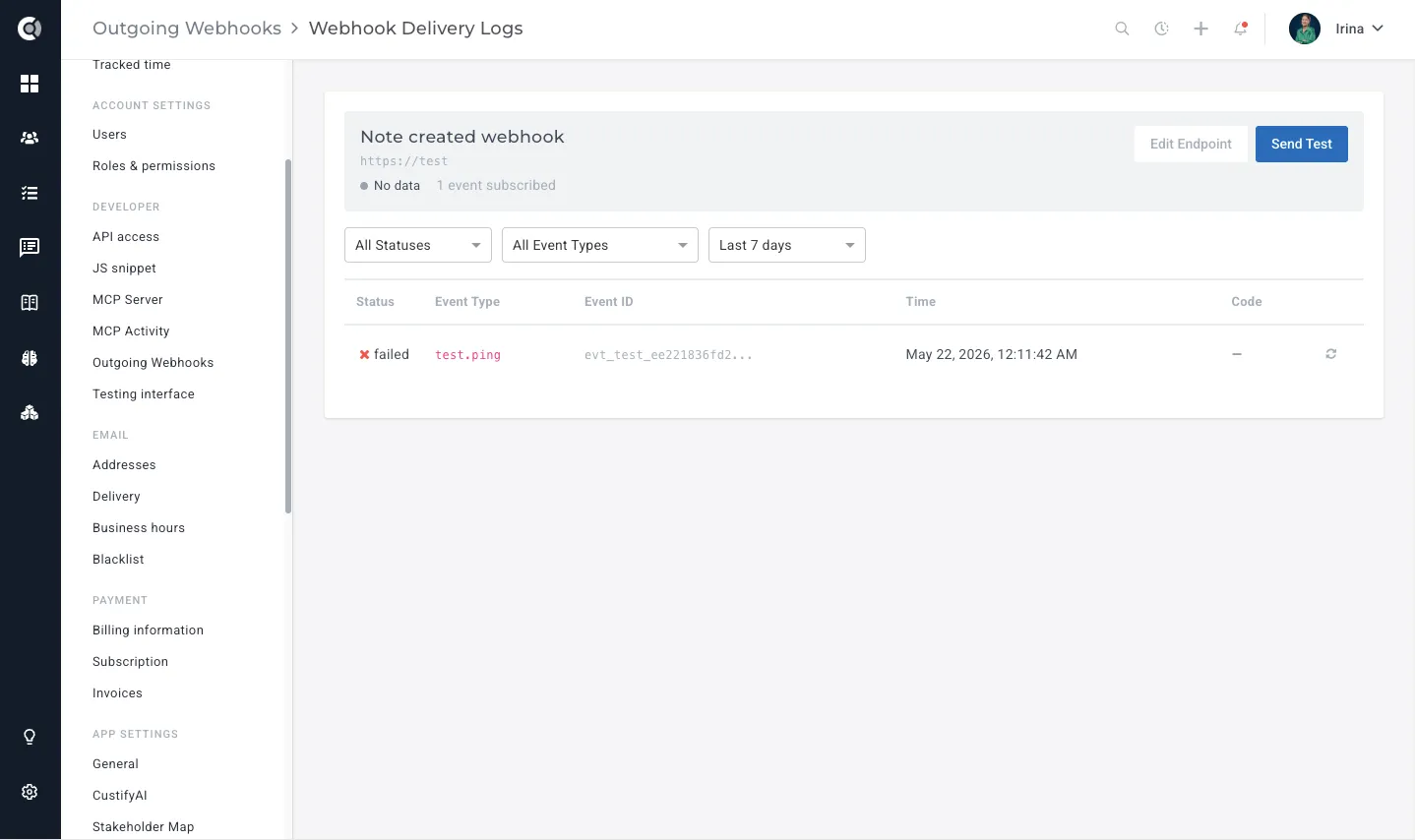Screen dimensions: 1415x840
Task: Open the All Event Types dropdown
Action: (600, 245)
